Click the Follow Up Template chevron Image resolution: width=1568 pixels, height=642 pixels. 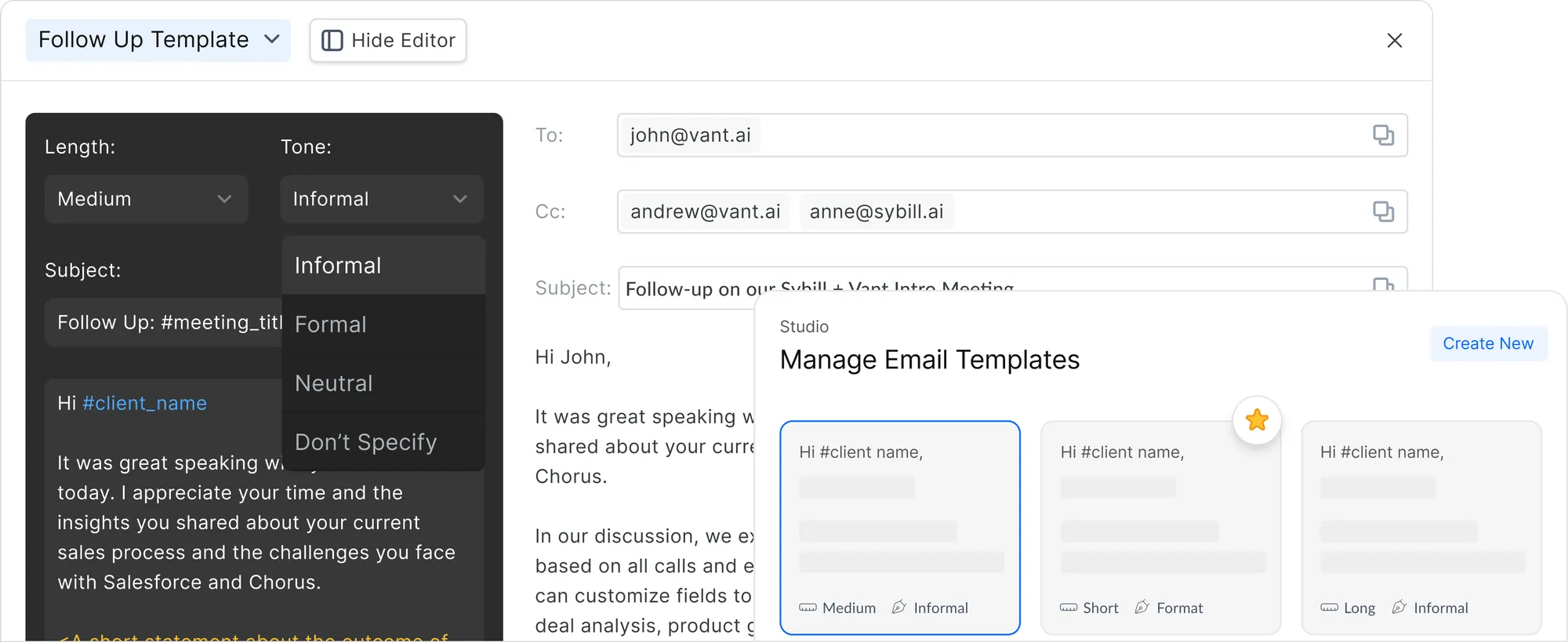click(272, 39)
